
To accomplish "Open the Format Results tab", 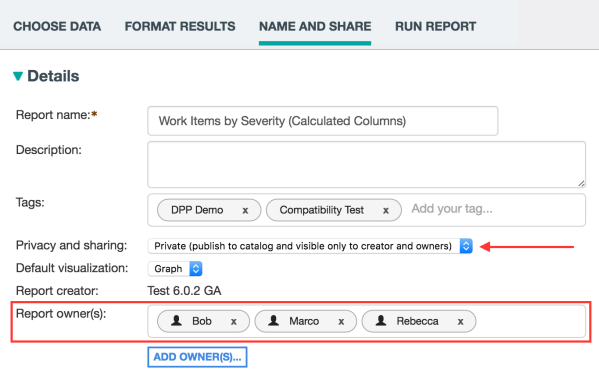I will [x=180, y=26].
